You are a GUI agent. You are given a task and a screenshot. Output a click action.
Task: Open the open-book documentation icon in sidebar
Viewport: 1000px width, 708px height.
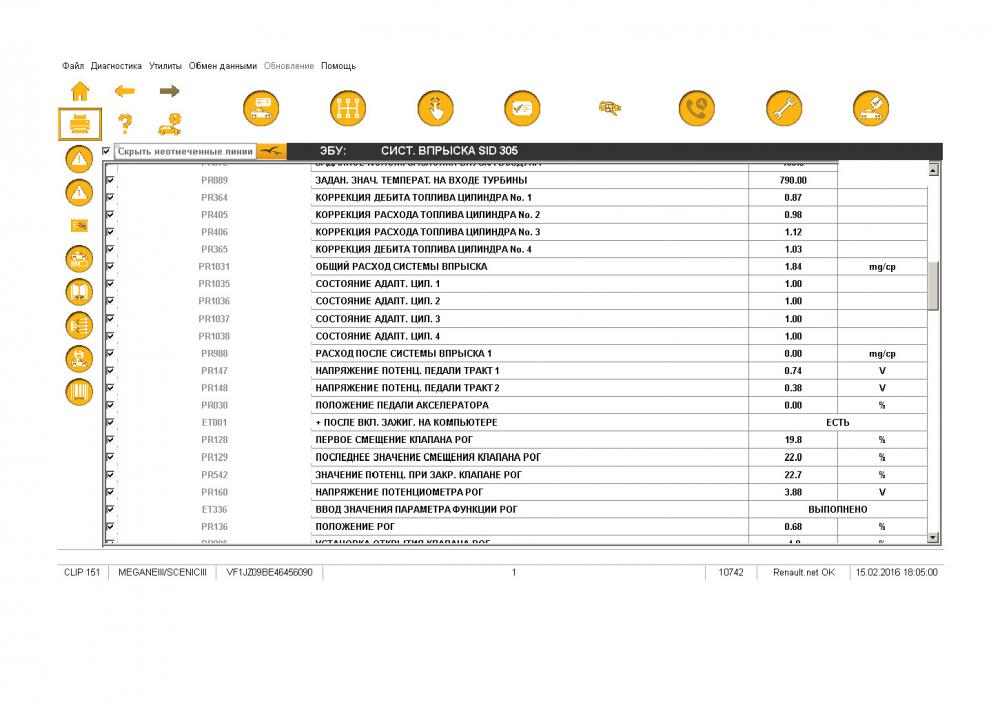(79, 292)
